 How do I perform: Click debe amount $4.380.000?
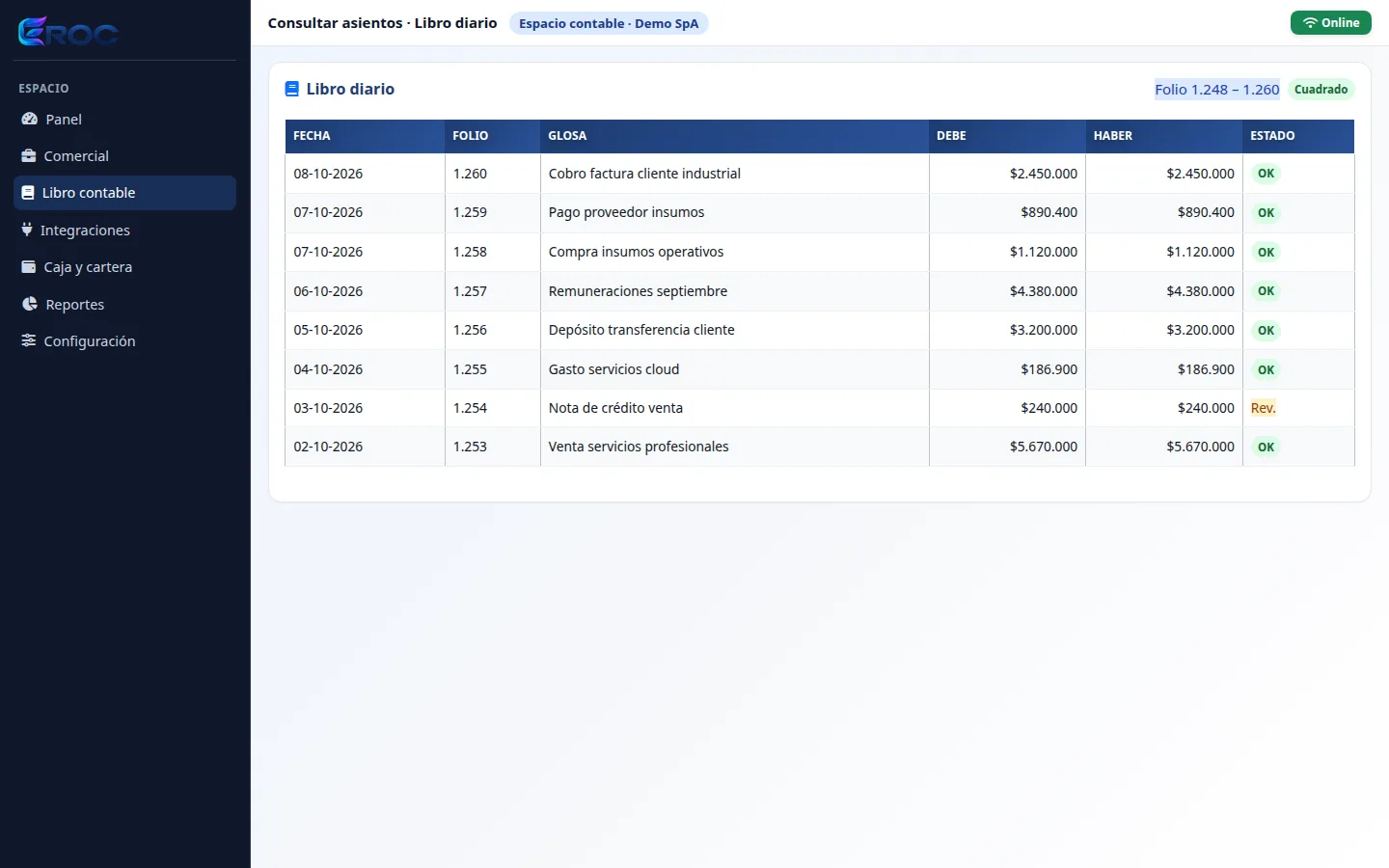[1044, 291]
